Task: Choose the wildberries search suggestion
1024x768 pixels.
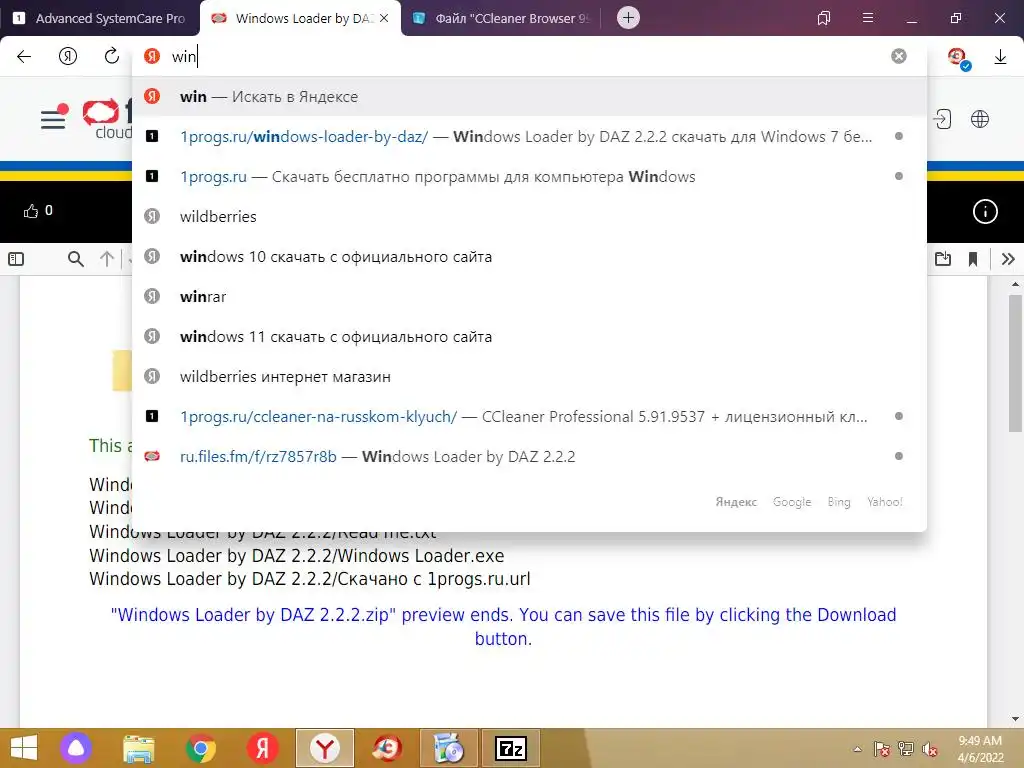Action: click(x=529, y=217)
